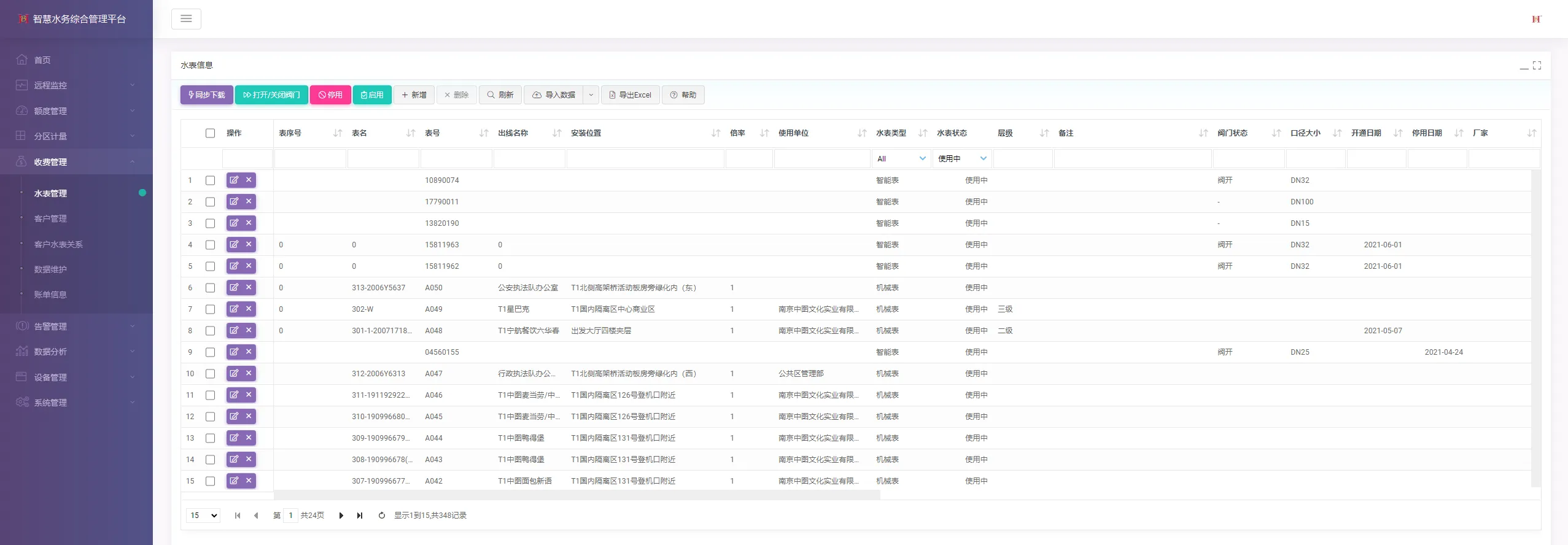Check the checkbox for row 4
The height and width of the screenshot is (545, 1568).
[x=210, y=245]
